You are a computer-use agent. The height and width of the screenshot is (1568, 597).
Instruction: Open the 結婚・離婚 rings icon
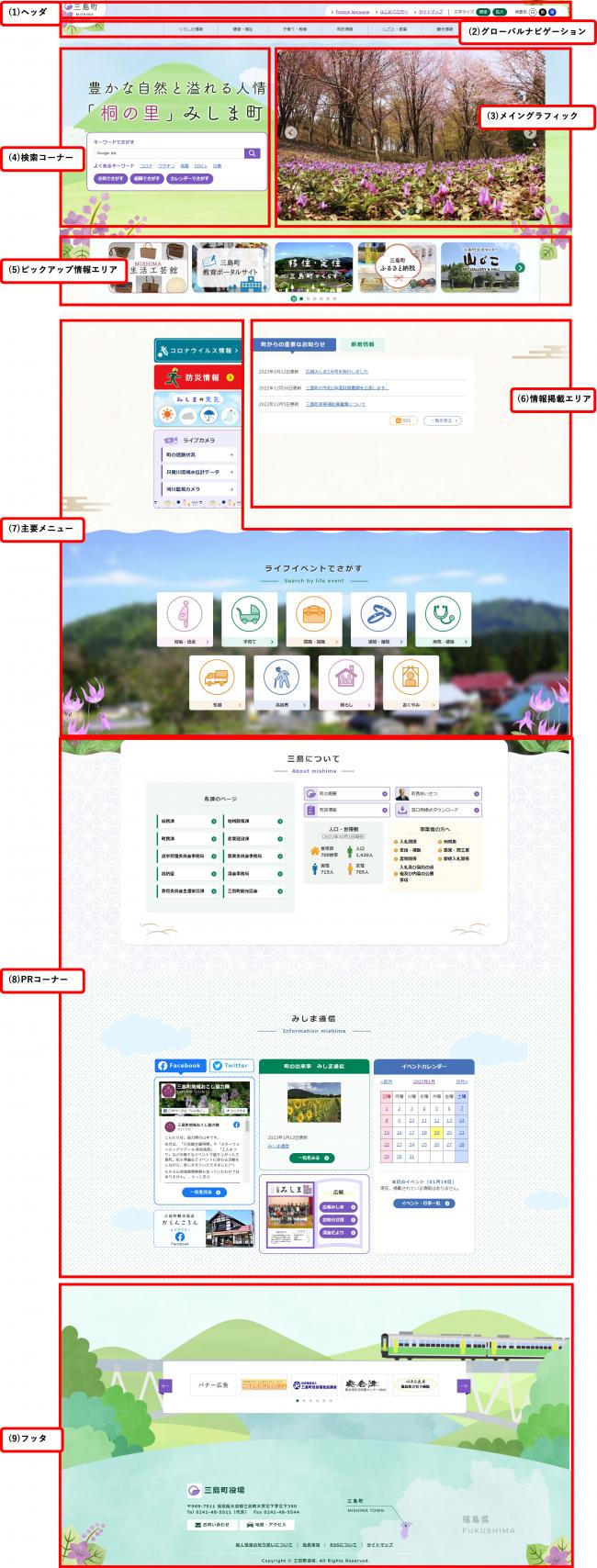click(378, 620)
